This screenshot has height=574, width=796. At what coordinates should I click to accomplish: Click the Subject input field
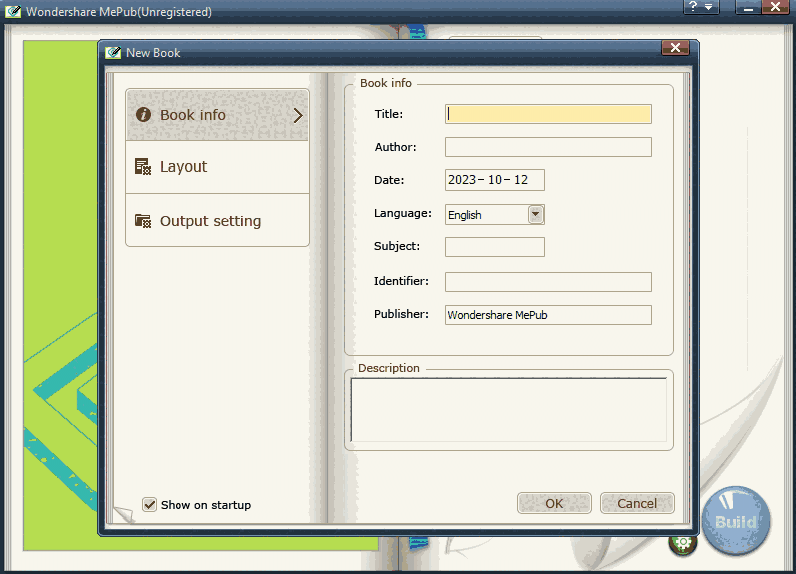pos(495,247)
